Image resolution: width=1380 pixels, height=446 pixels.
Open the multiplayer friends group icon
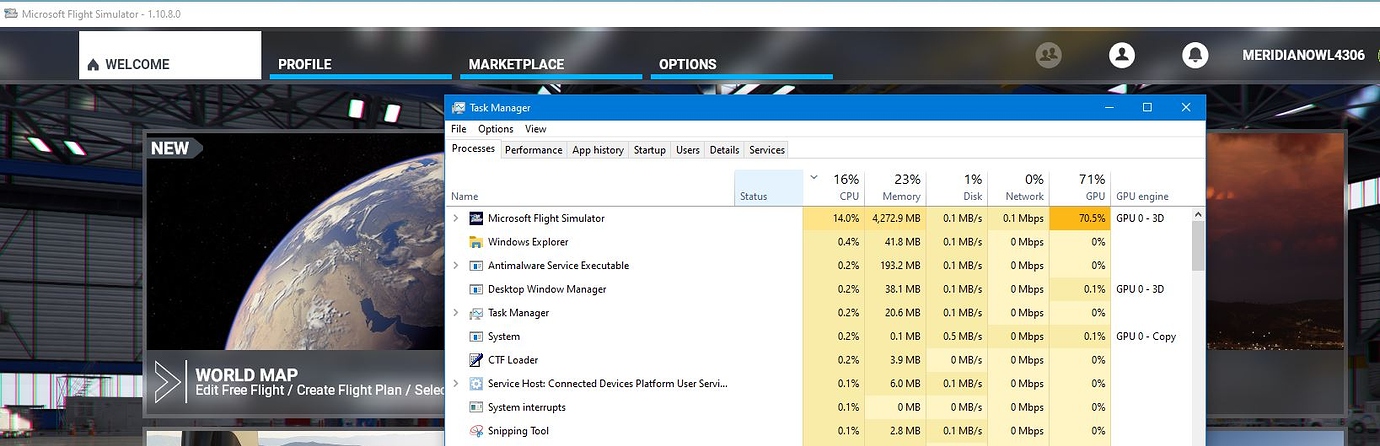pos(1049,55)
